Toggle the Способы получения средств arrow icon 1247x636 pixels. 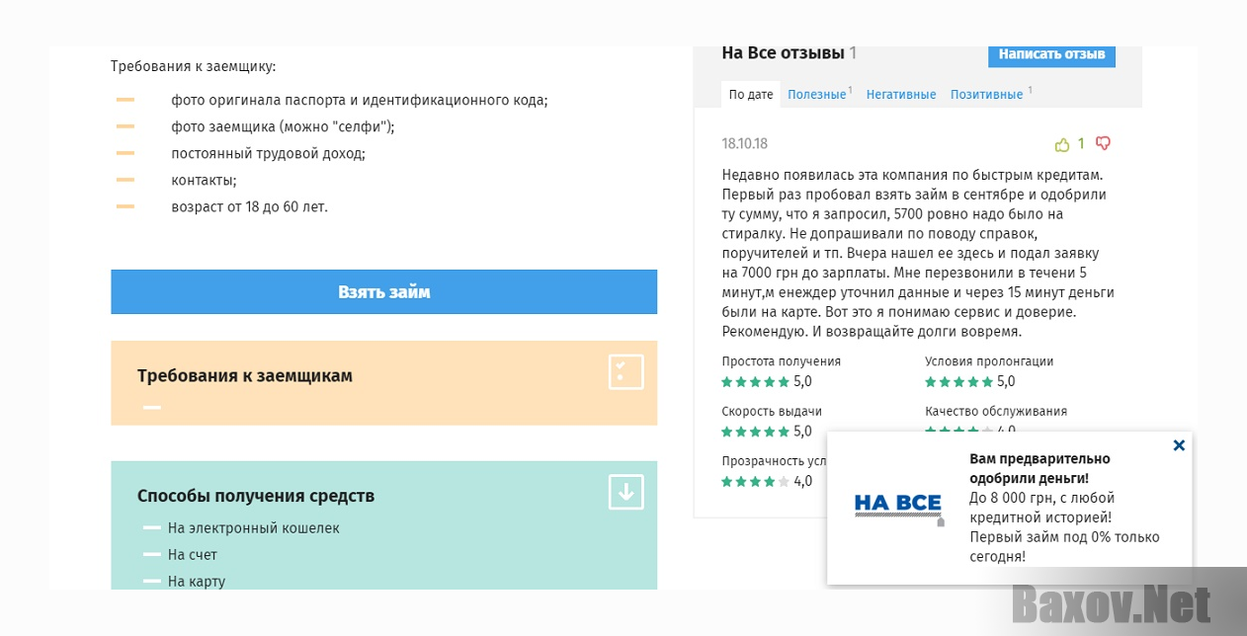pyautogui.click(x=626, y=492)
